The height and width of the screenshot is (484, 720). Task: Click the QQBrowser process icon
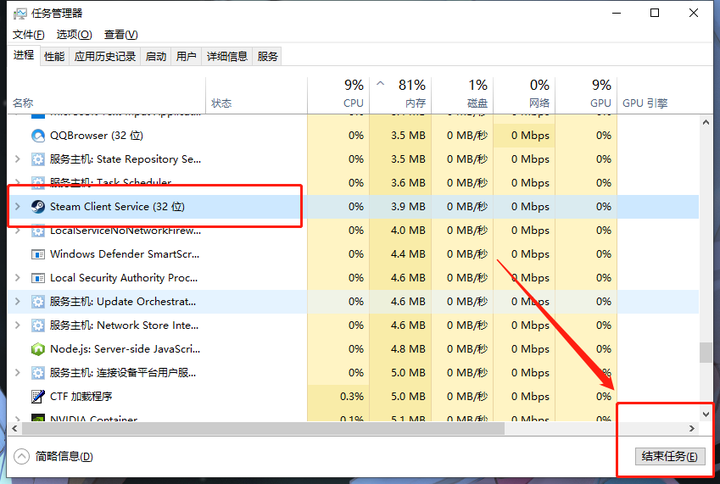[38, 135]
